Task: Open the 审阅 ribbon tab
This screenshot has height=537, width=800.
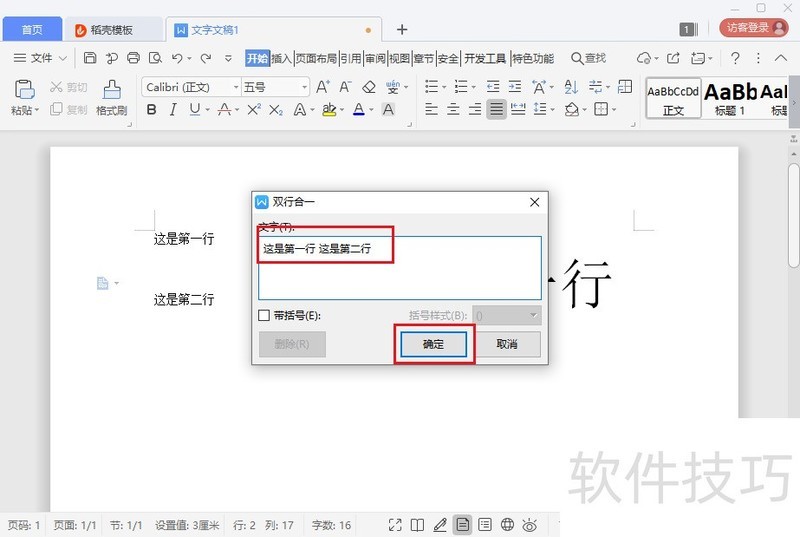Action: tap(375, 58)
